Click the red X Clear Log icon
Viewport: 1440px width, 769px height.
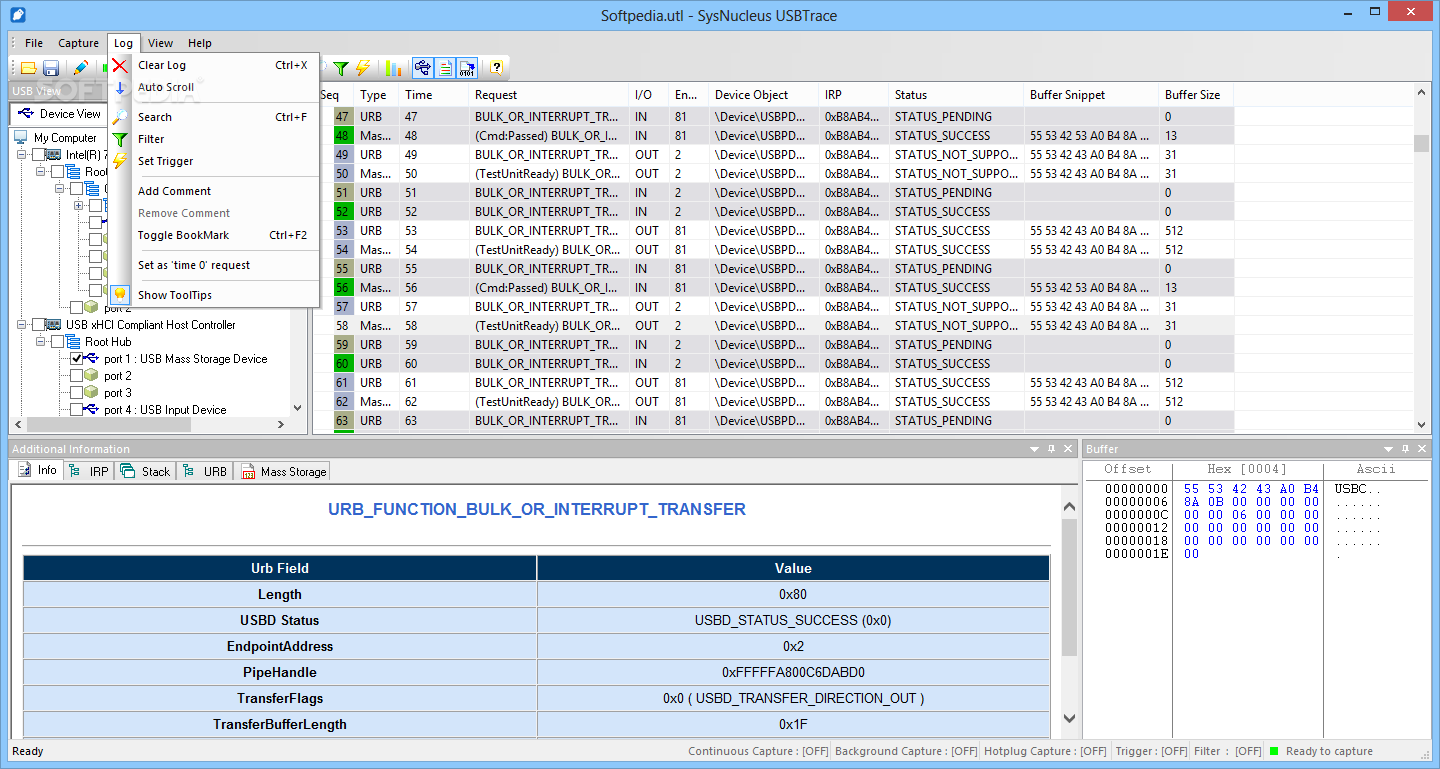point(120,65)
